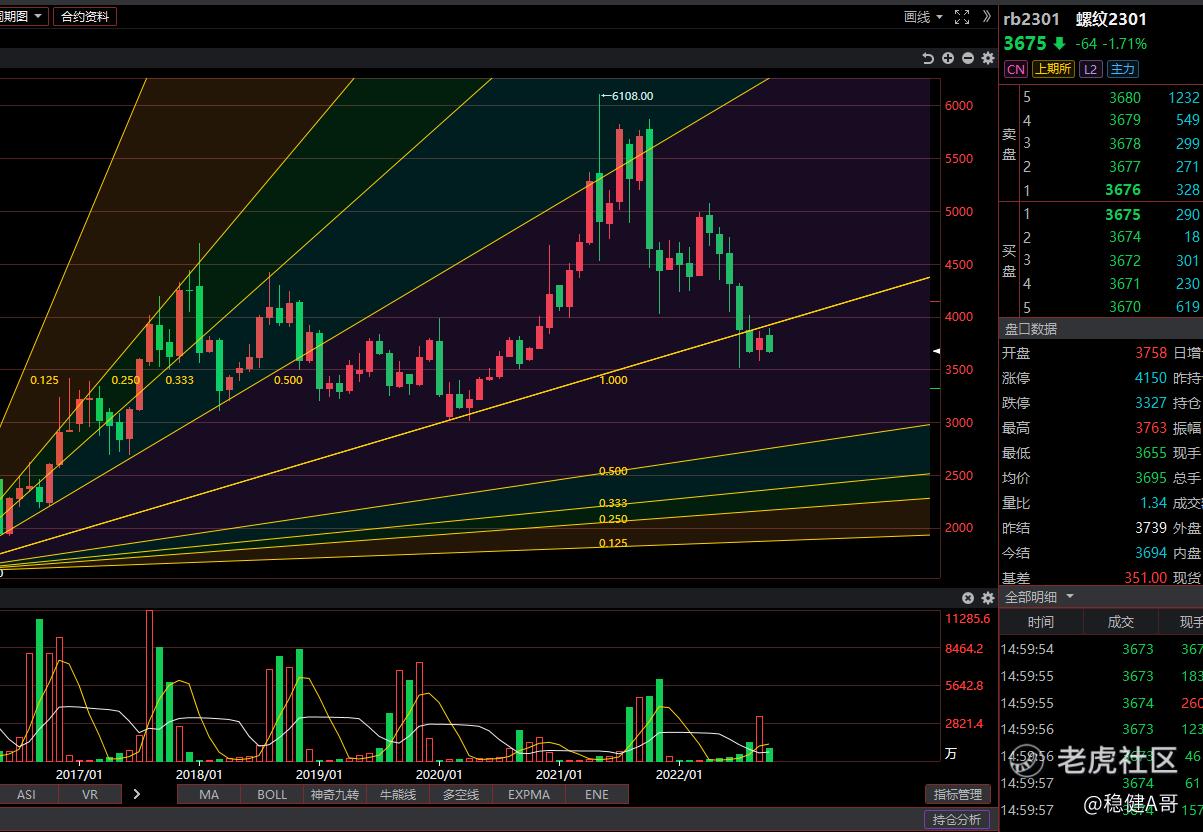Image resolution: width=1203 pixels, height=832 pixels.
Task: Click the 均价 value 3695
Action: coord(1151,478)
